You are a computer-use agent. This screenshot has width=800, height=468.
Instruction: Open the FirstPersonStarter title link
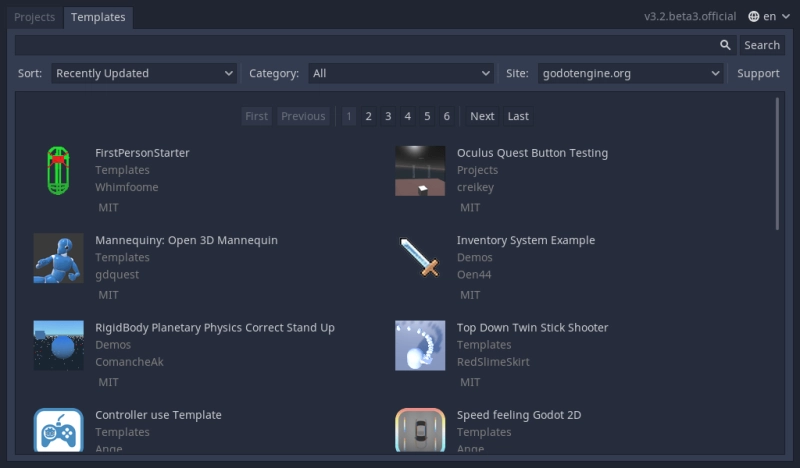(x=142, y=153)
